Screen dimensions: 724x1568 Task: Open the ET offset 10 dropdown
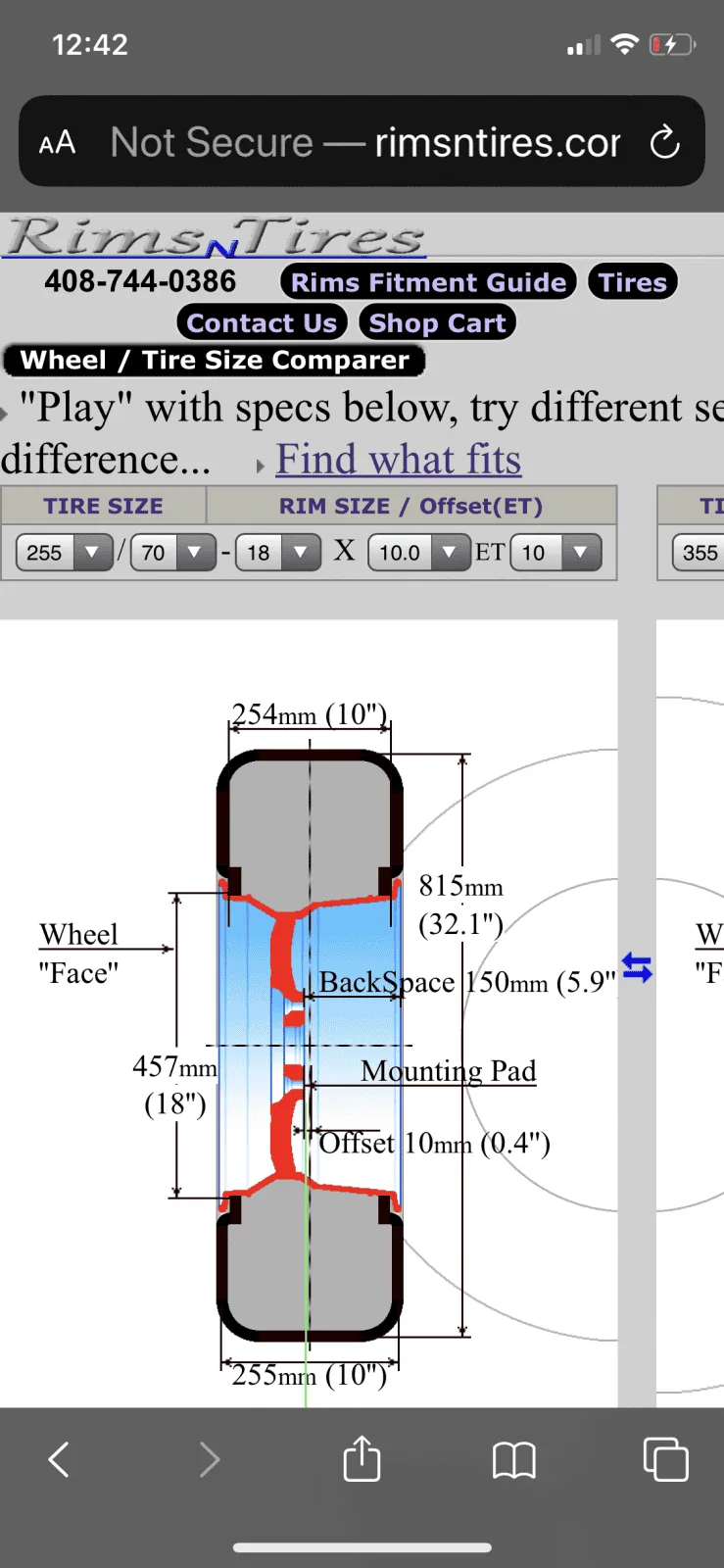pos(555,553)
